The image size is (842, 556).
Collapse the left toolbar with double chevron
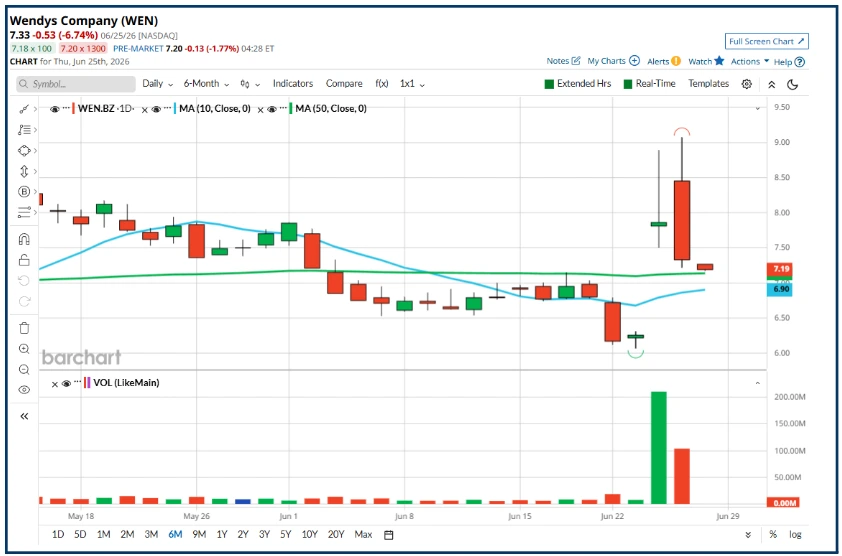click(x=24, y=416)
